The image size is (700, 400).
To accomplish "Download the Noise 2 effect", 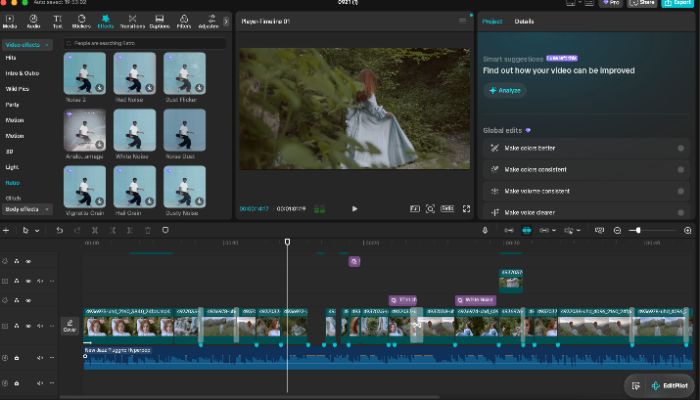I will pyautogui.click(x=100, y=88).
